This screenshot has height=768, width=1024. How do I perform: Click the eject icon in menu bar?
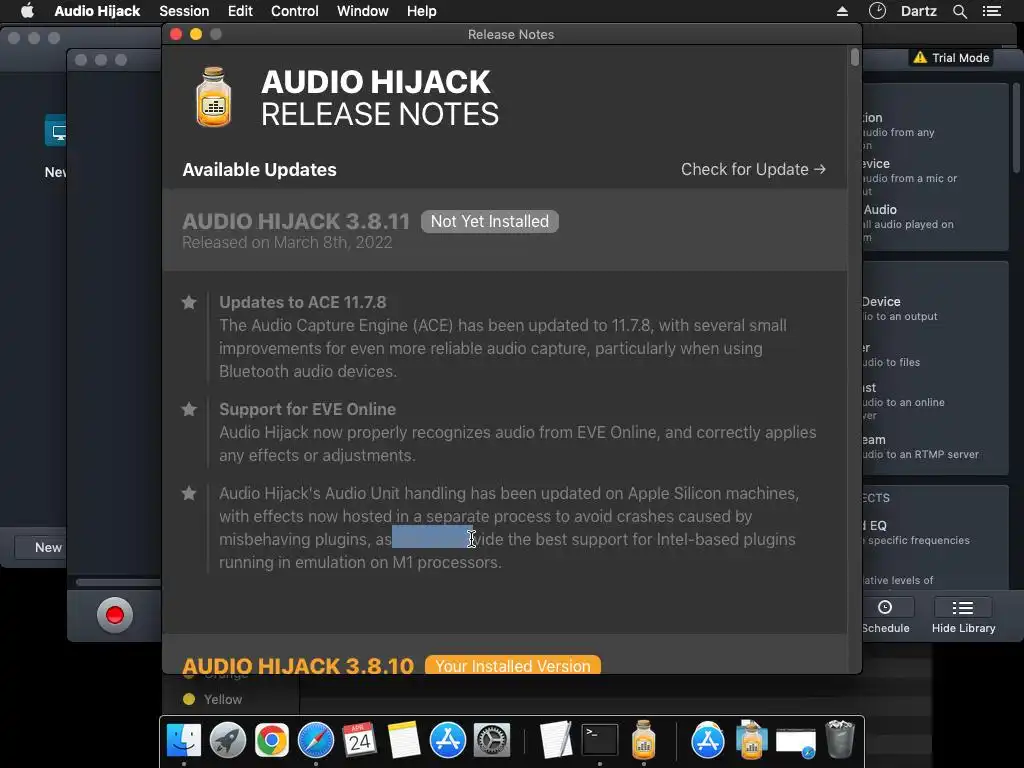tap(842, 11)
